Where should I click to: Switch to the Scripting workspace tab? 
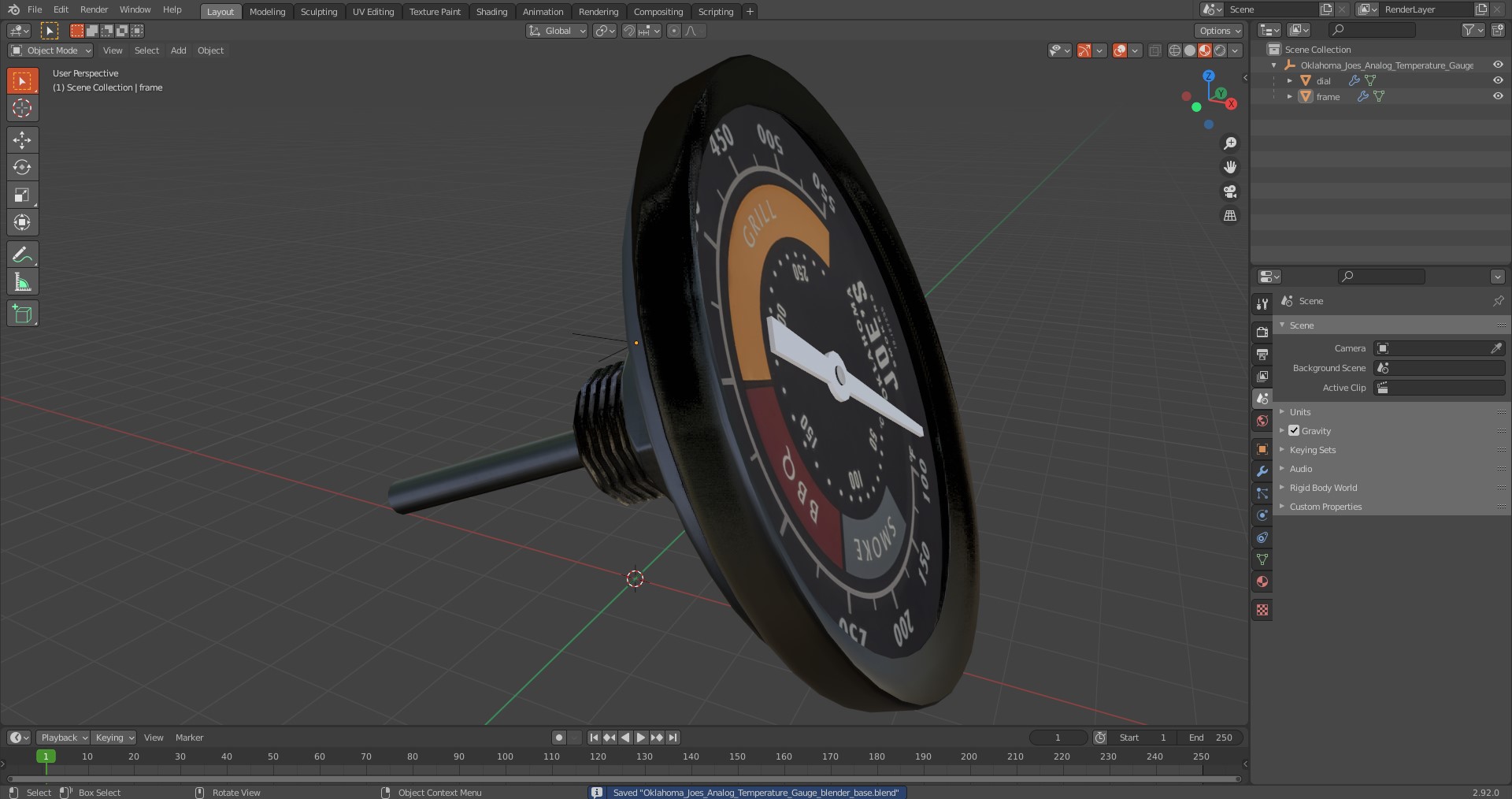(x=715, y=11)
